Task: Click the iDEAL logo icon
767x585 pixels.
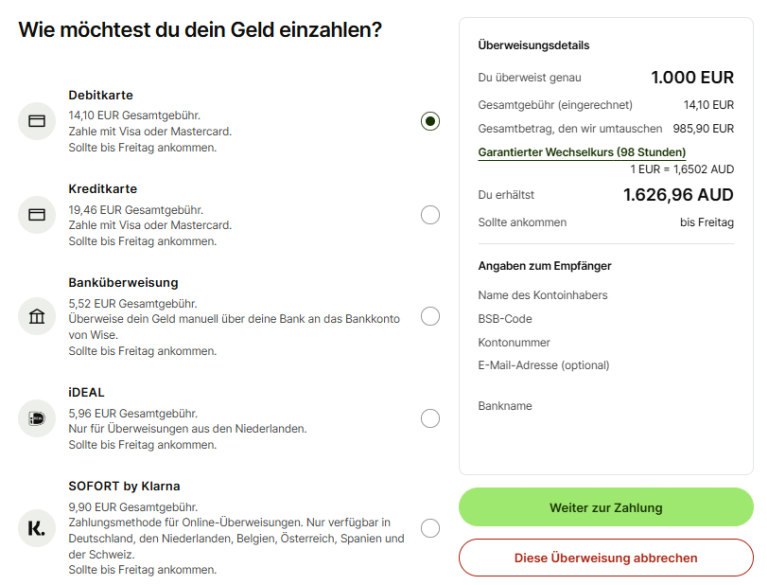Action: [x=37, y=419]
